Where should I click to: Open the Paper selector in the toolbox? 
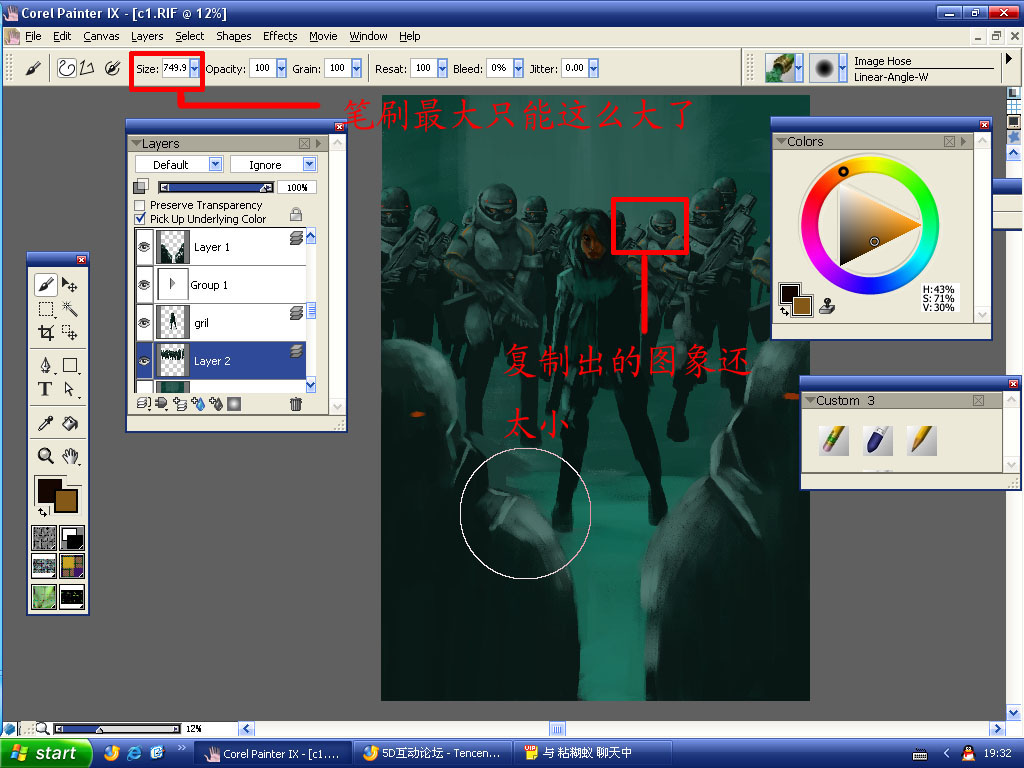coord(44,537)
